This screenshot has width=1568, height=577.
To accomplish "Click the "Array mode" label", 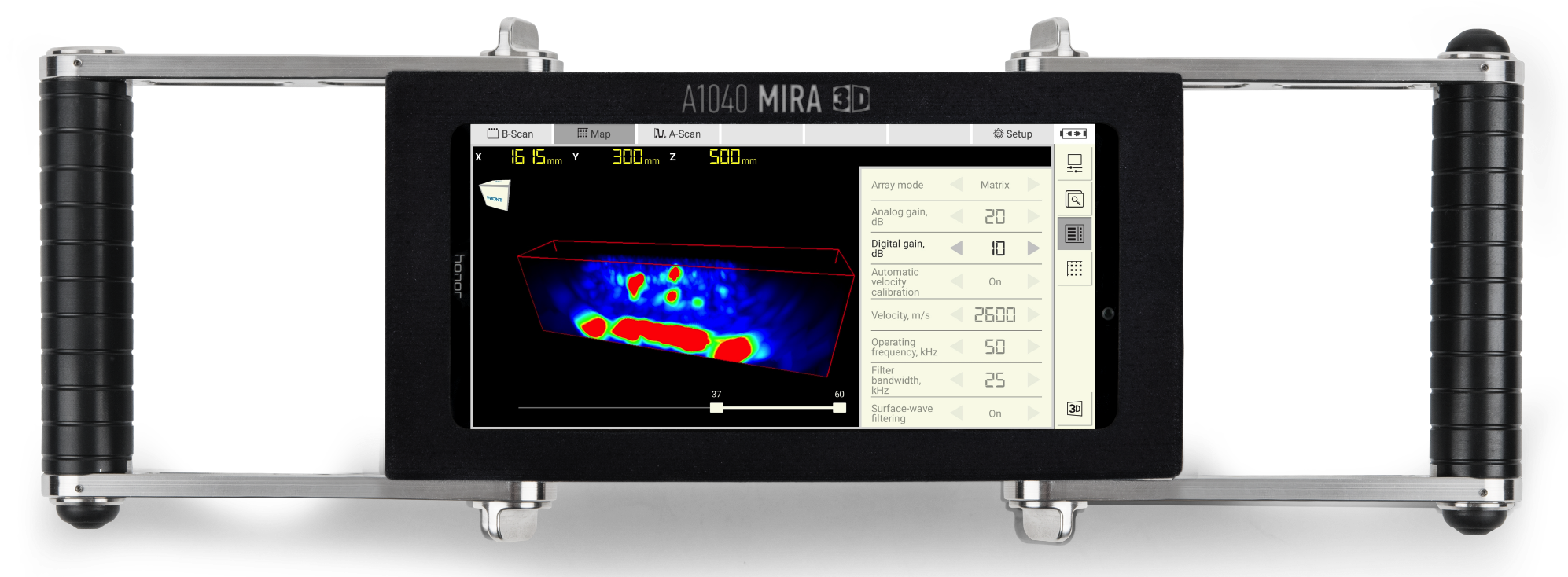I will tap(897, 185).
